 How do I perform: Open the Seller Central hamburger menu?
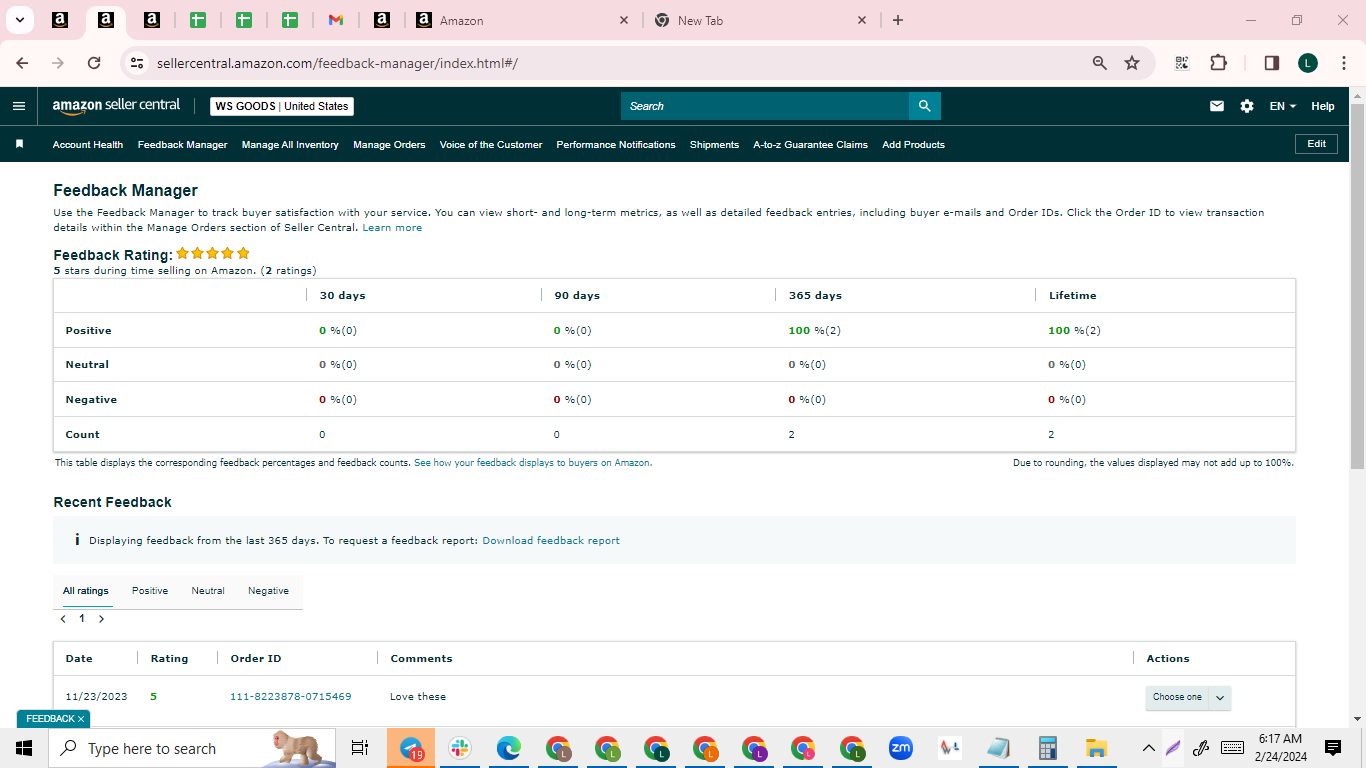click(19, 106)
